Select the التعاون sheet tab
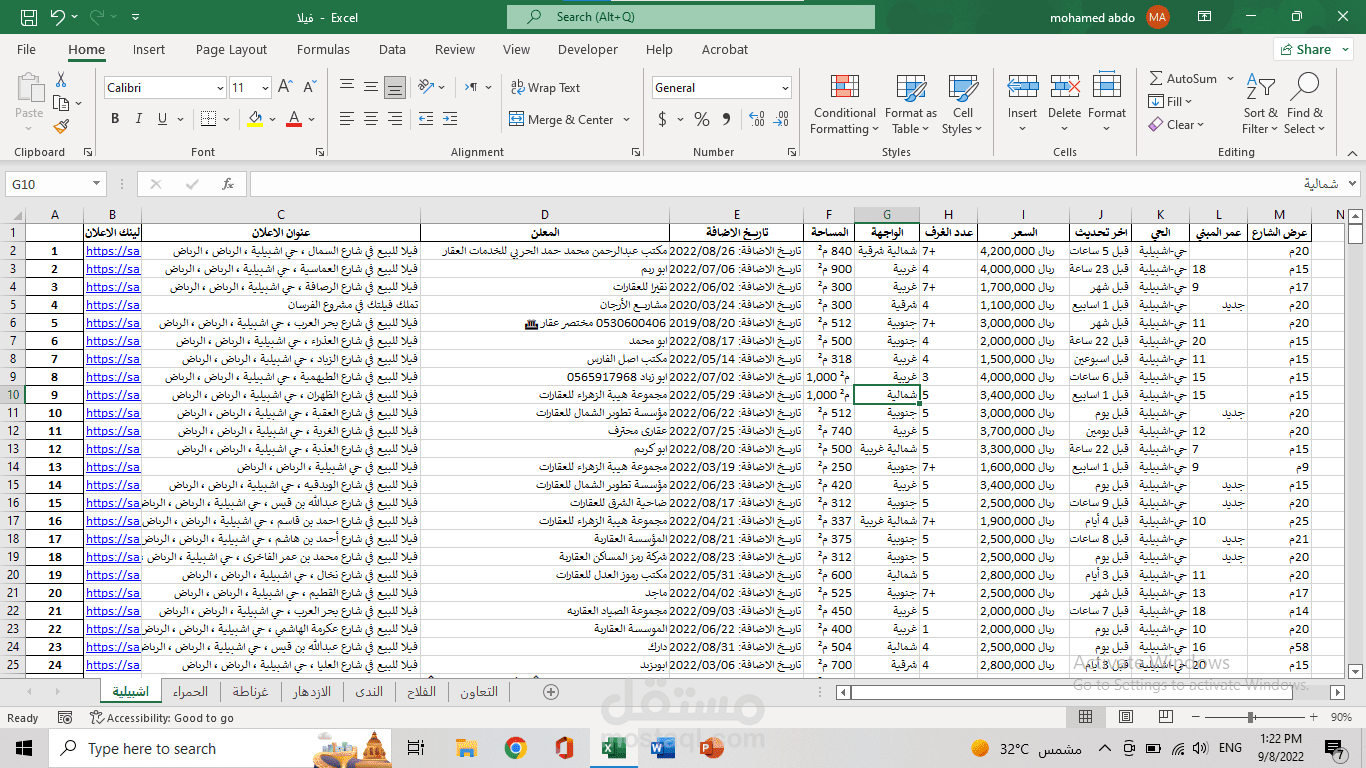The image size is (1366, 768). [479, 692]
